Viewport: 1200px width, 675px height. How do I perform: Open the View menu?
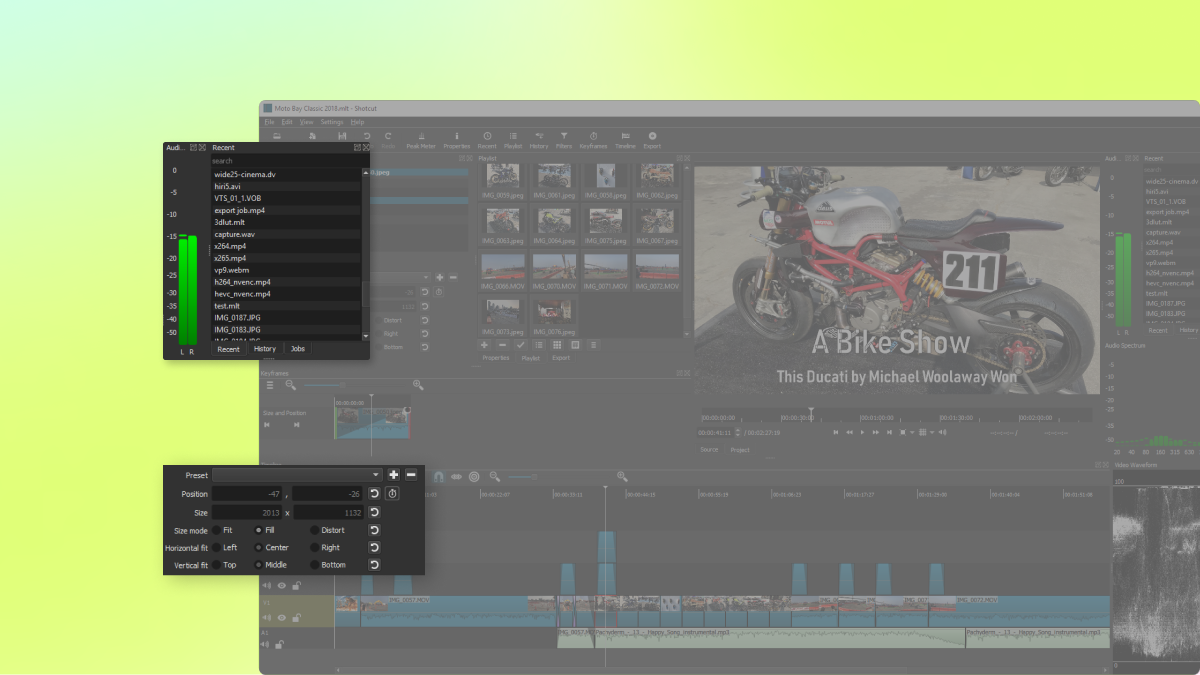click(x=306, y=122)
